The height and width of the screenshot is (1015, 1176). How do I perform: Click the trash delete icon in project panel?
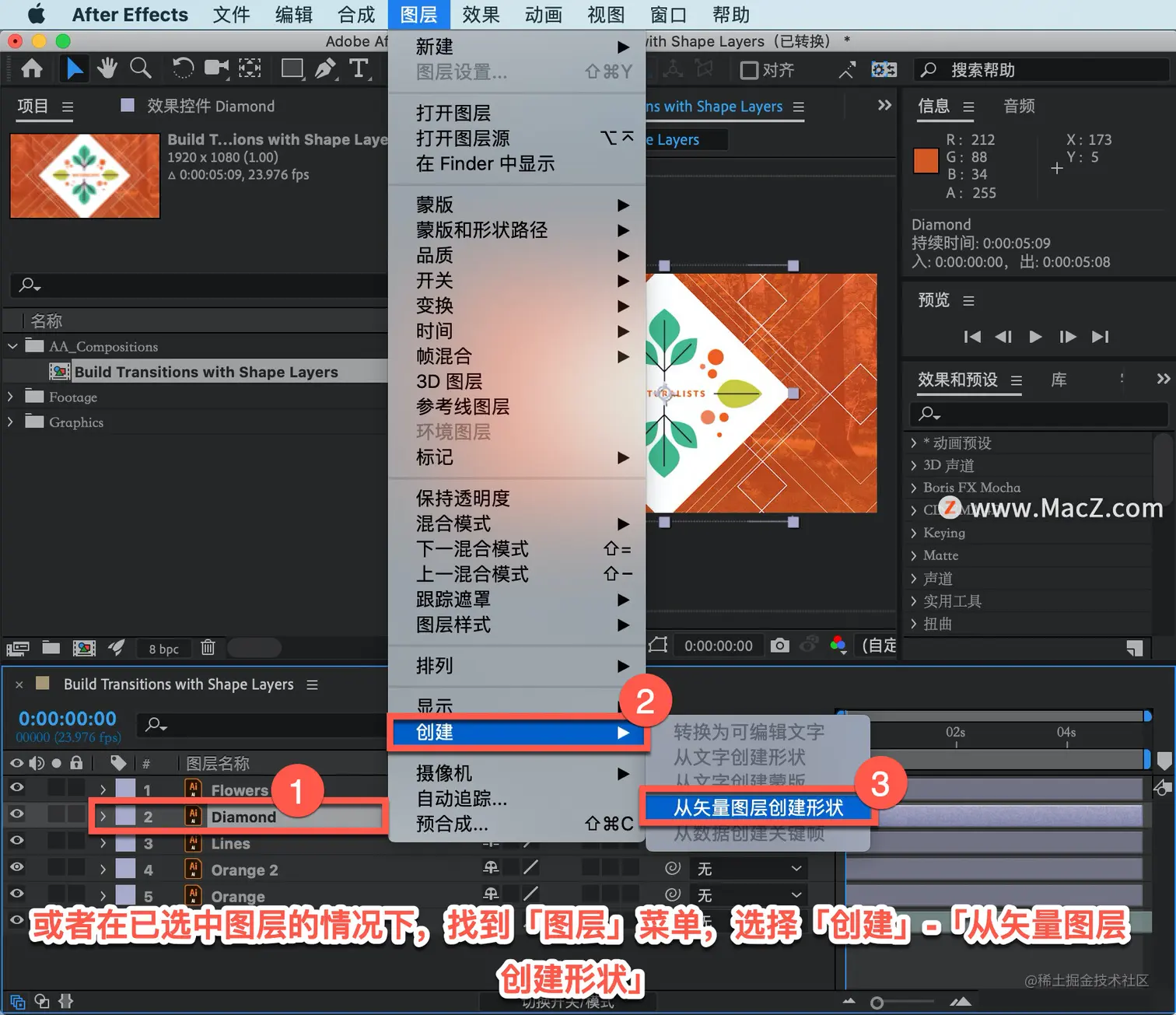[208, 647]
